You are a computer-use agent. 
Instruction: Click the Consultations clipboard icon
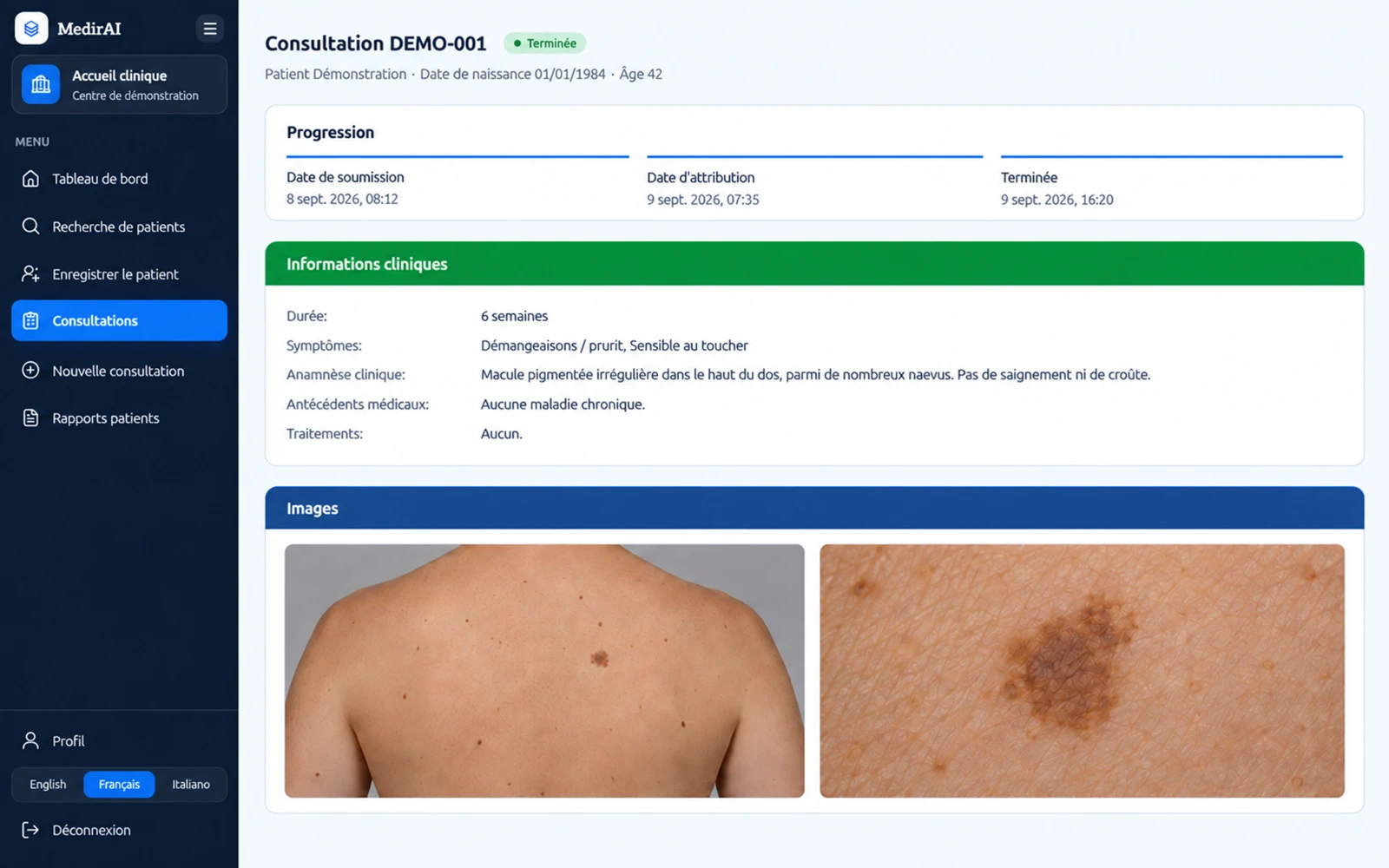pos(30,321)
